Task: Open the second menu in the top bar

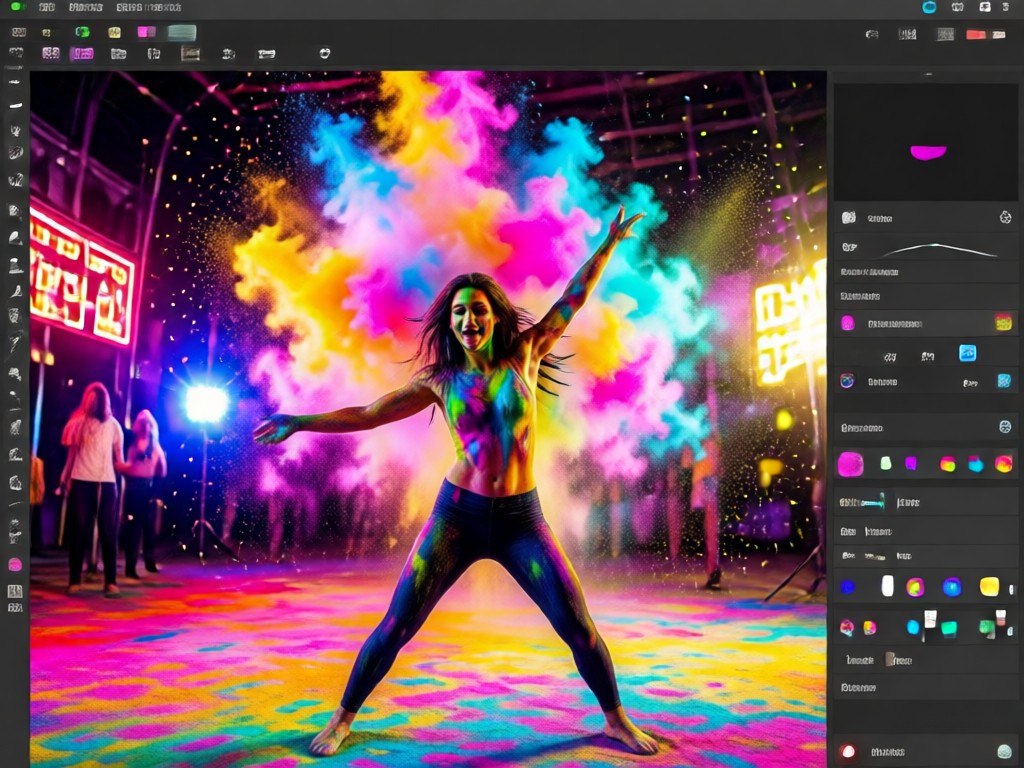Action: [x=86, y=7]
